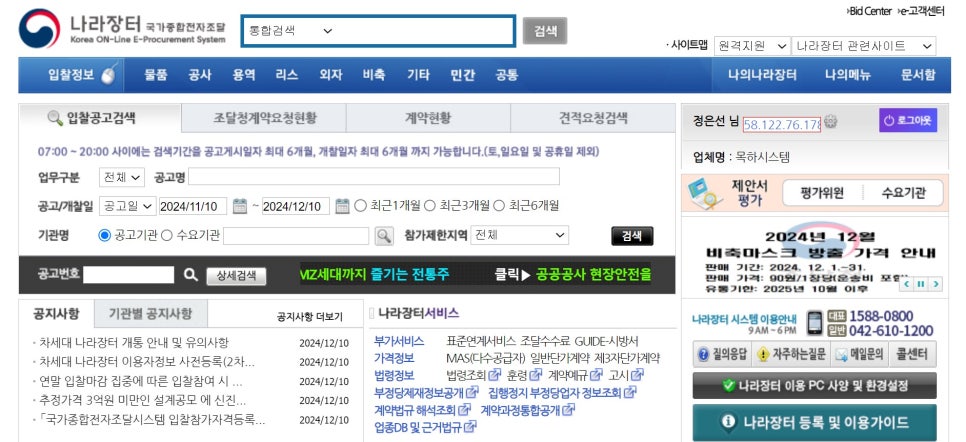
Task: Expand the 나라장터 관련사이트 dropdown
Action: pos(863,46)
